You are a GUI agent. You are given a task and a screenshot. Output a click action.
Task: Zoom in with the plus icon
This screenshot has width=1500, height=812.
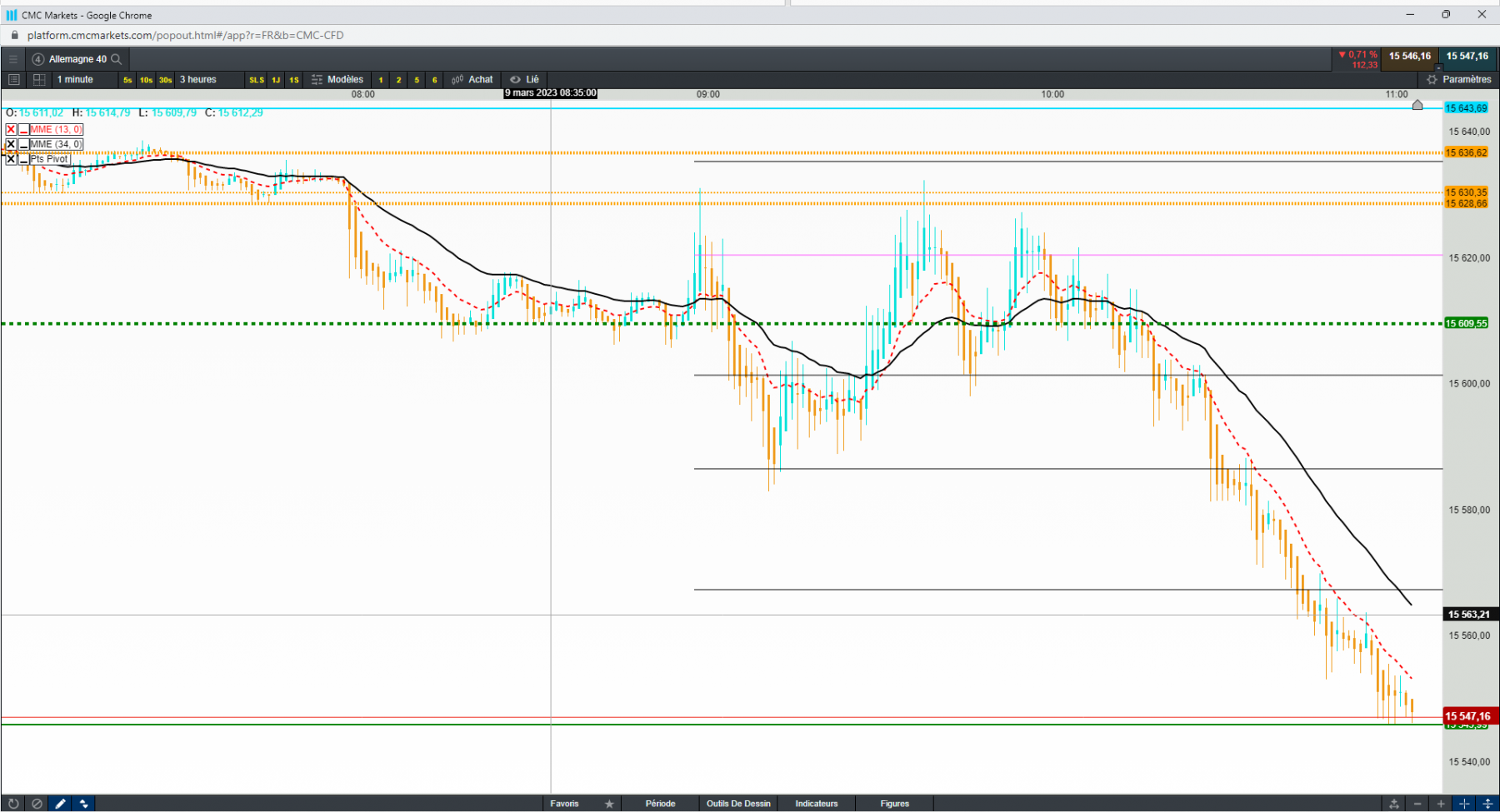1441,804
